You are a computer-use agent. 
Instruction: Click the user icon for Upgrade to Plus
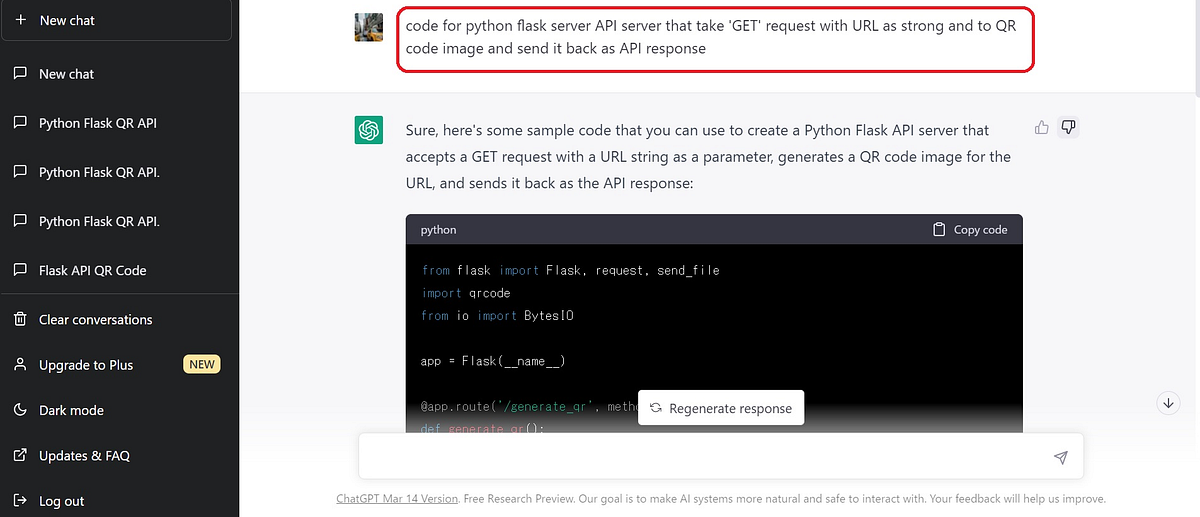click(20, 365)
